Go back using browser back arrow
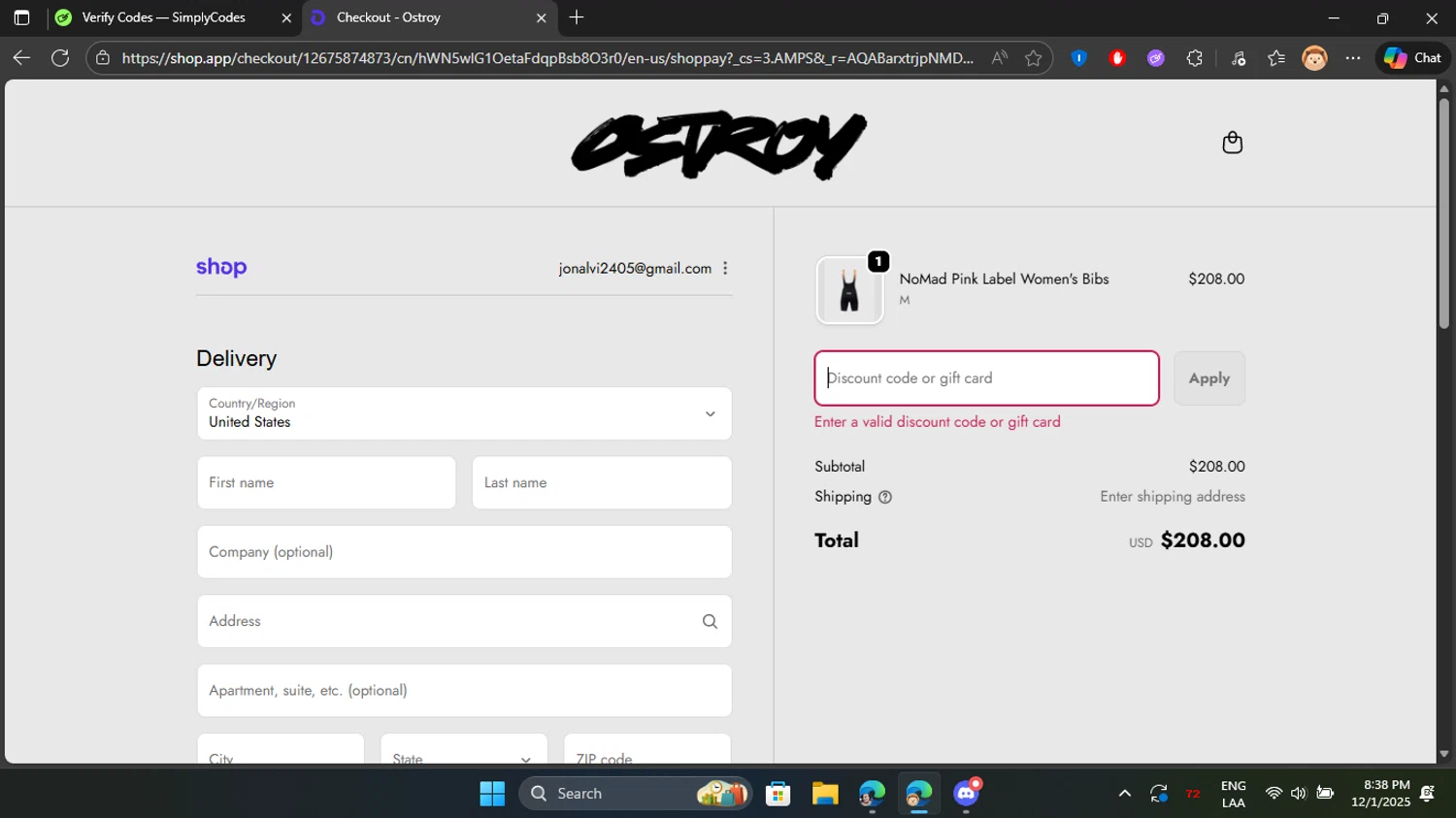 pyautogui.click(x=21, y=58)
